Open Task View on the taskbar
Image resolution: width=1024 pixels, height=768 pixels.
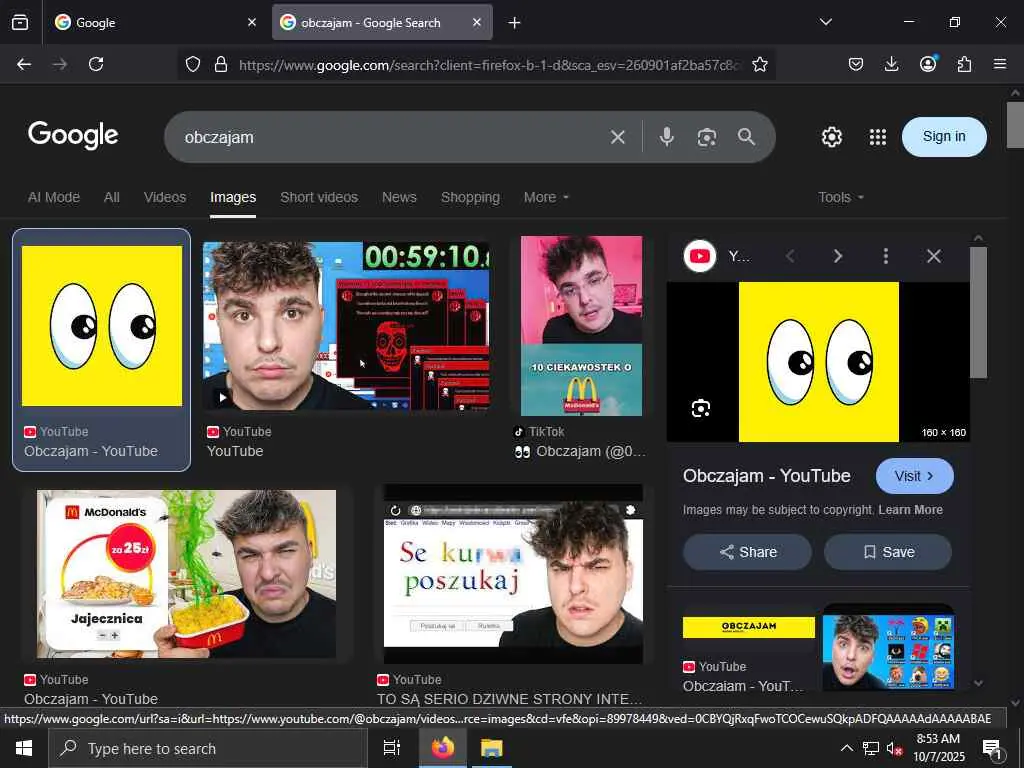point(392,748)
